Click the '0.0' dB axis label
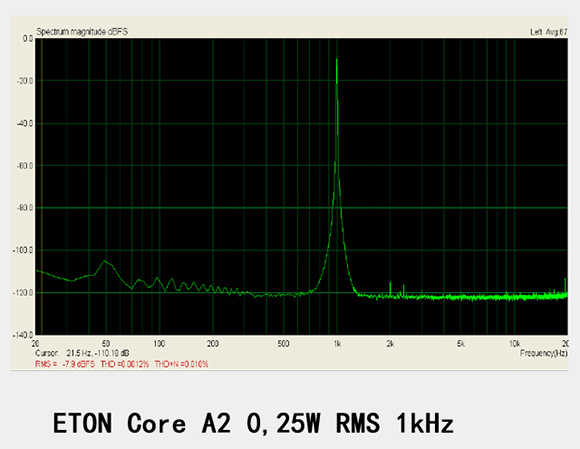Viewport: 580px width, 449px height. [28, 39]
